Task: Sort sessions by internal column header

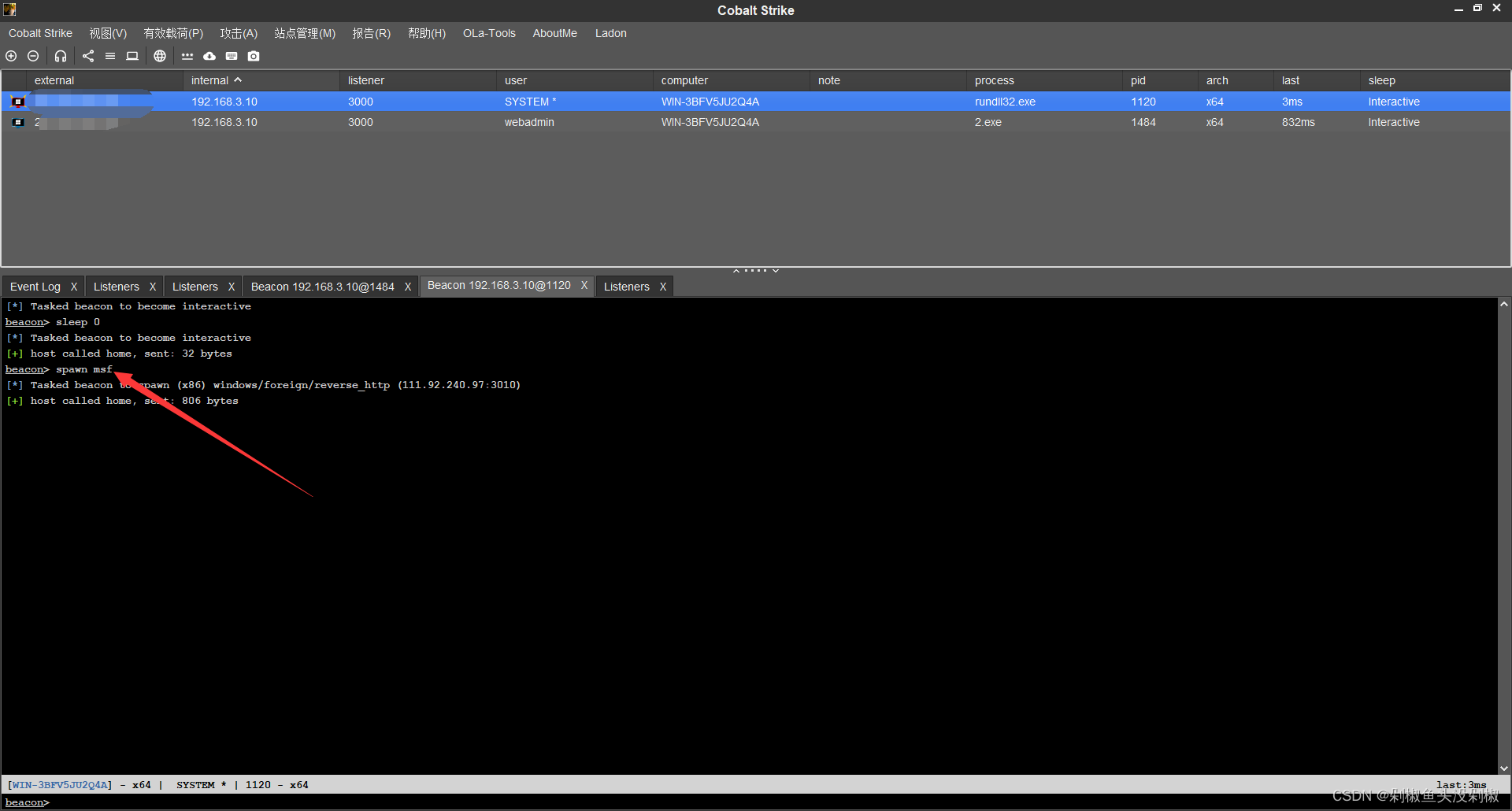Action: (261, 80)
